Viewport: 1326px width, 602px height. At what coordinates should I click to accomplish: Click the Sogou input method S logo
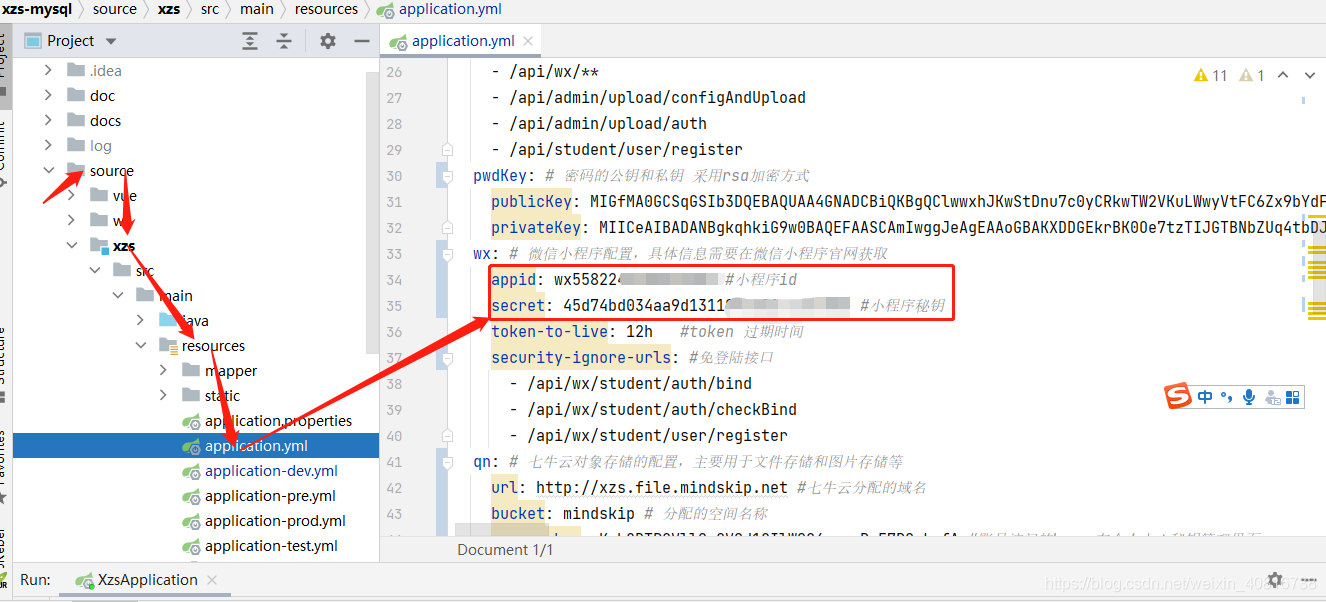(1179, 397)
